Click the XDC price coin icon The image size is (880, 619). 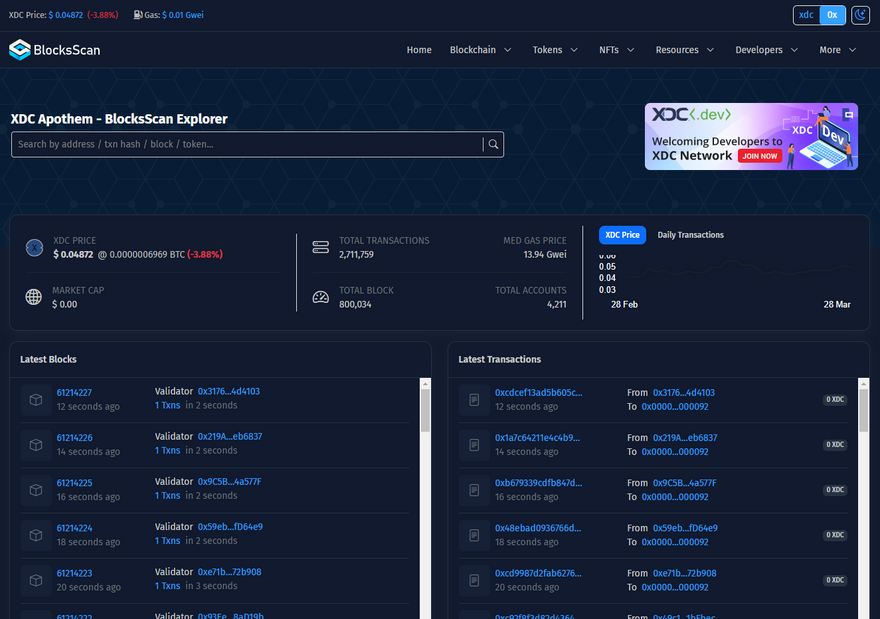[34, 248]
